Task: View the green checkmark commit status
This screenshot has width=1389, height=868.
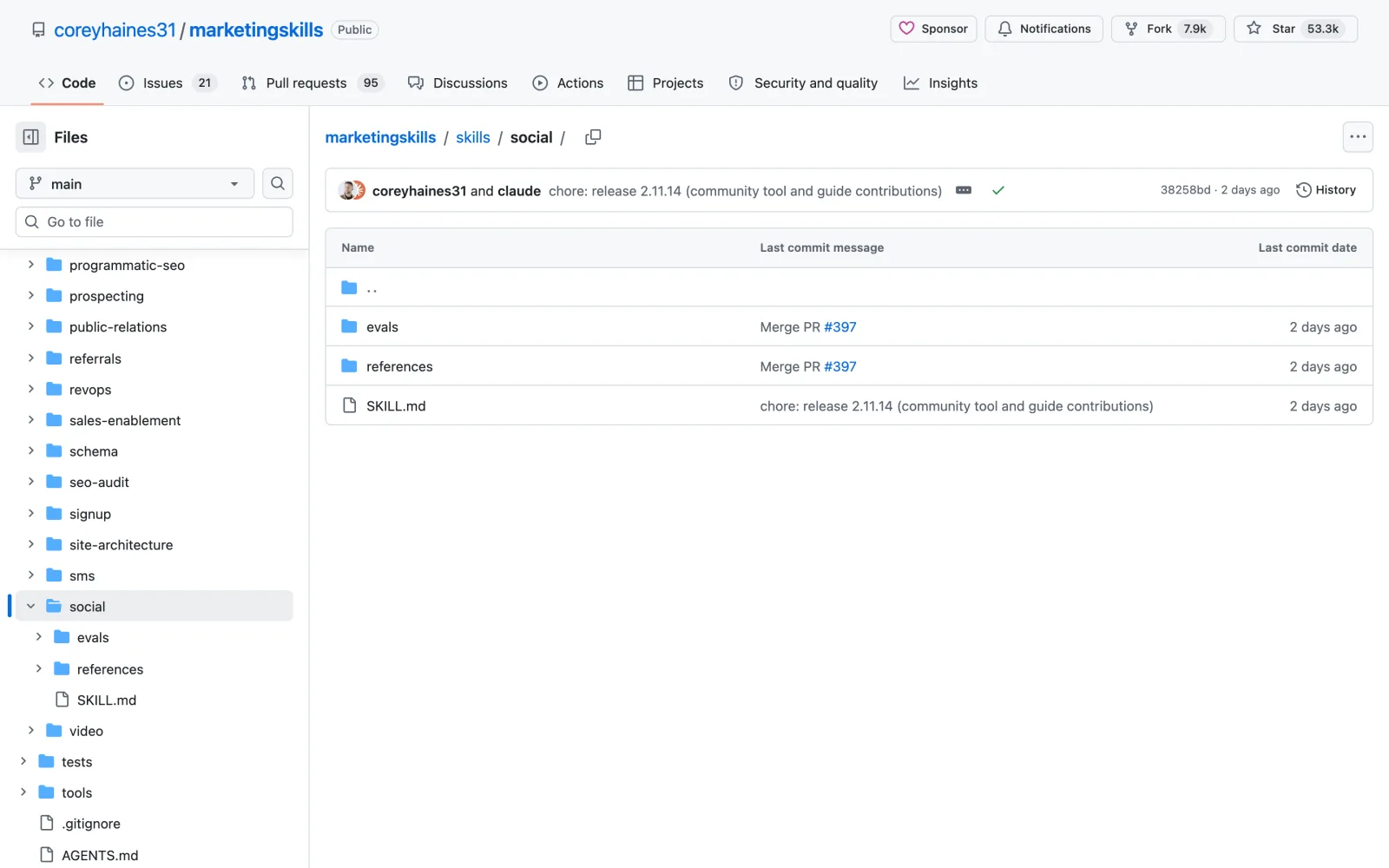Action: click(998, 190)
